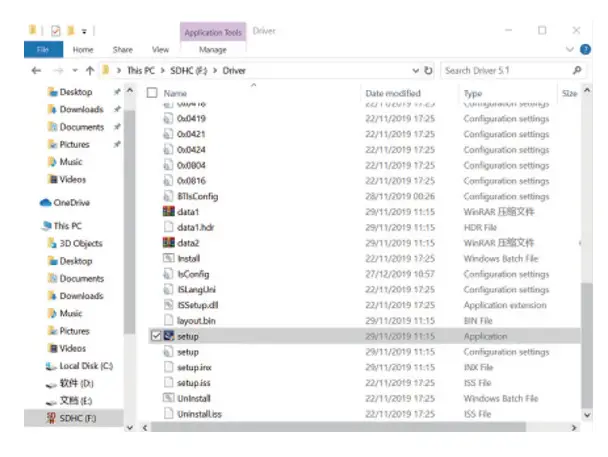Select the data2 WinRAR archive icon

169,243
